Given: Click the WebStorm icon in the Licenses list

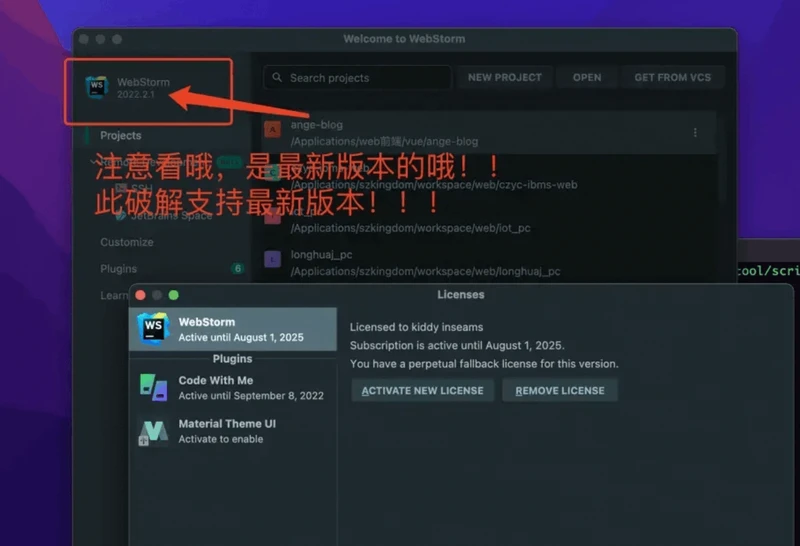Looking at the screenshot, I should coord(154,330).
